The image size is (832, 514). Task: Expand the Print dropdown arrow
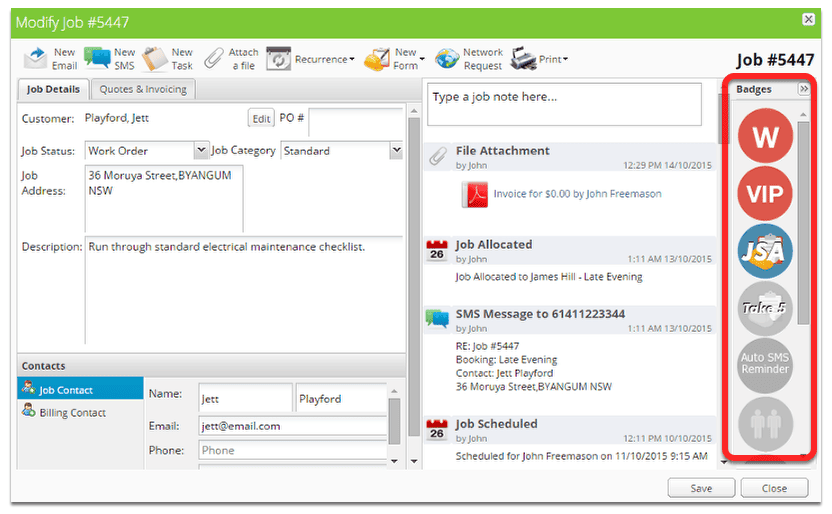[565, 59]
